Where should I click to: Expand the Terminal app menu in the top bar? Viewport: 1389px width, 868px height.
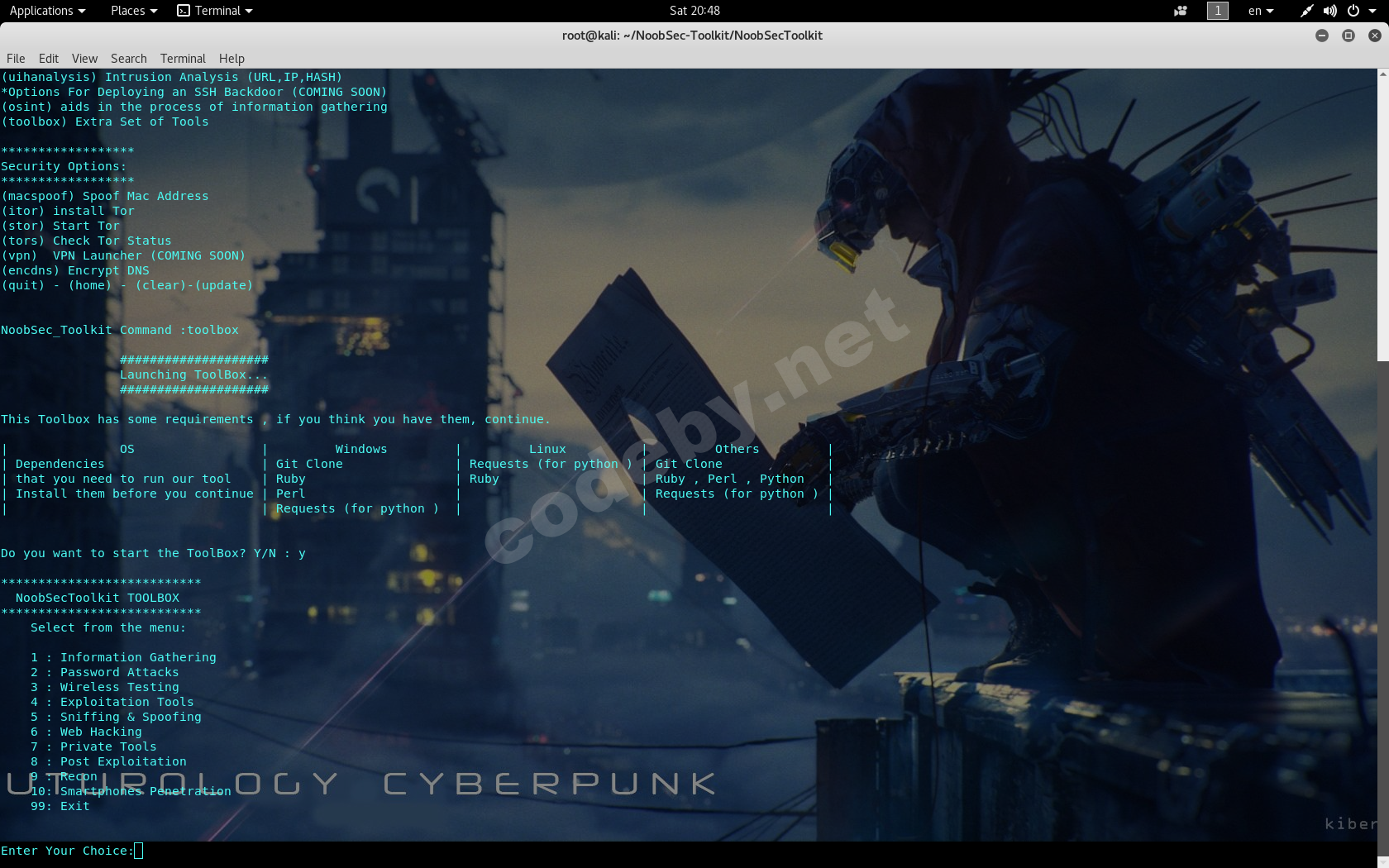(215, 11)
